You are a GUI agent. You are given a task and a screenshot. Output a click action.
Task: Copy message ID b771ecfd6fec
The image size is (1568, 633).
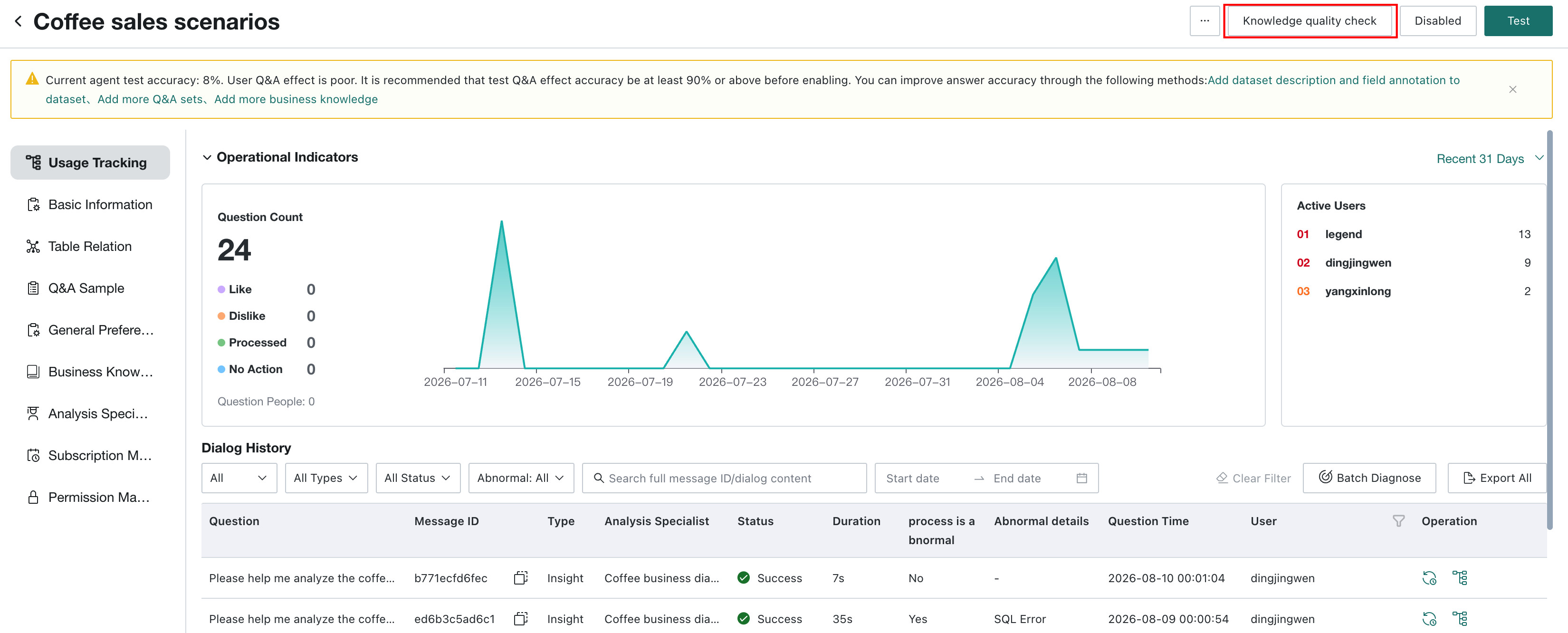pos(520,577)
